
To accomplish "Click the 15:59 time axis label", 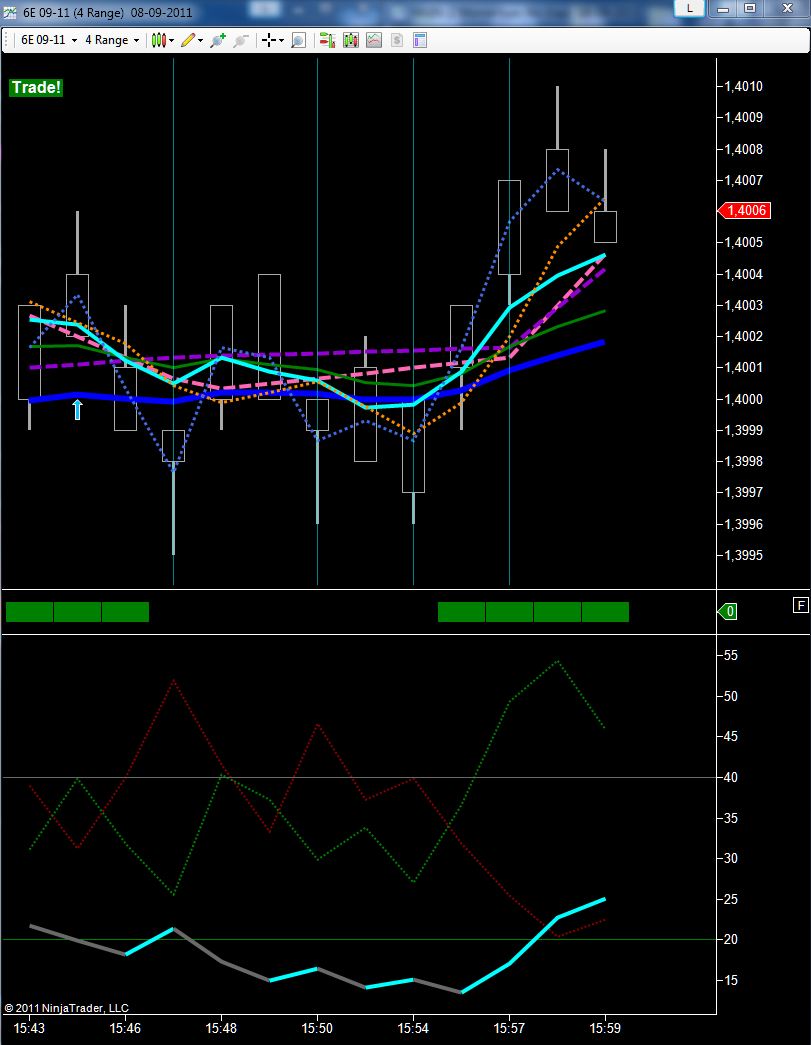I will [605, 1028].
